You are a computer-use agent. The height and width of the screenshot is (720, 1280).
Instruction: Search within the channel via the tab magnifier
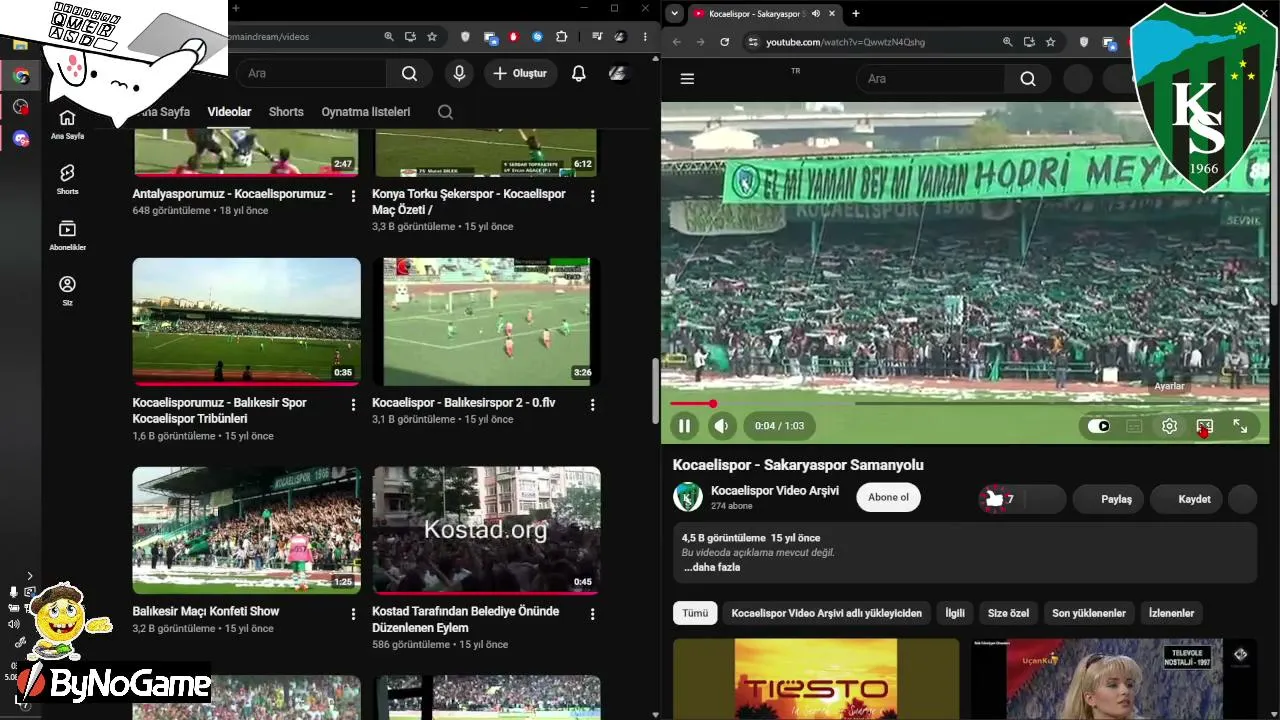point(446,112)
